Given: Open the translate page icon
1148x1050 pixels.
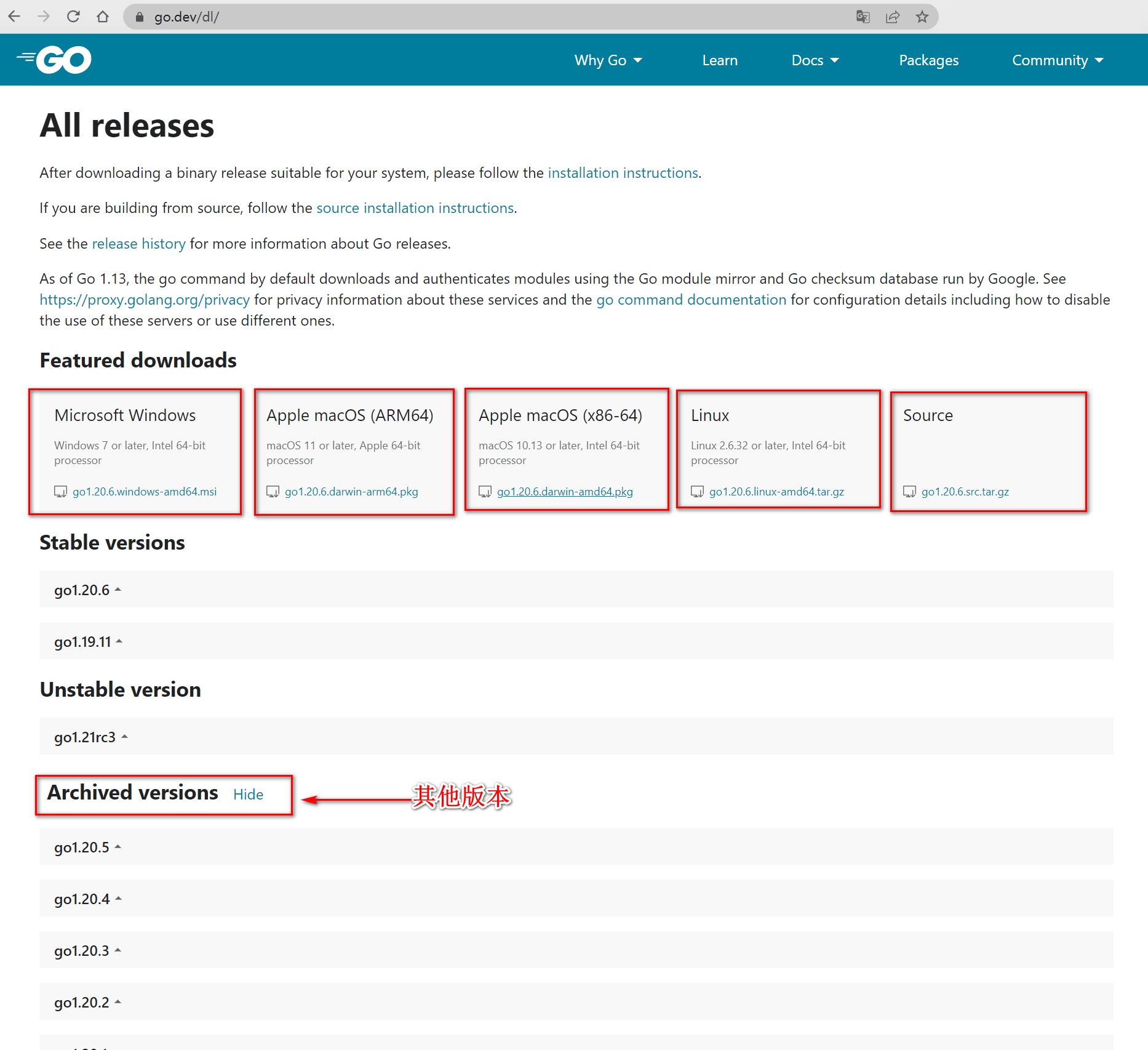Looking at the screenshot, I should pos(863,17).
